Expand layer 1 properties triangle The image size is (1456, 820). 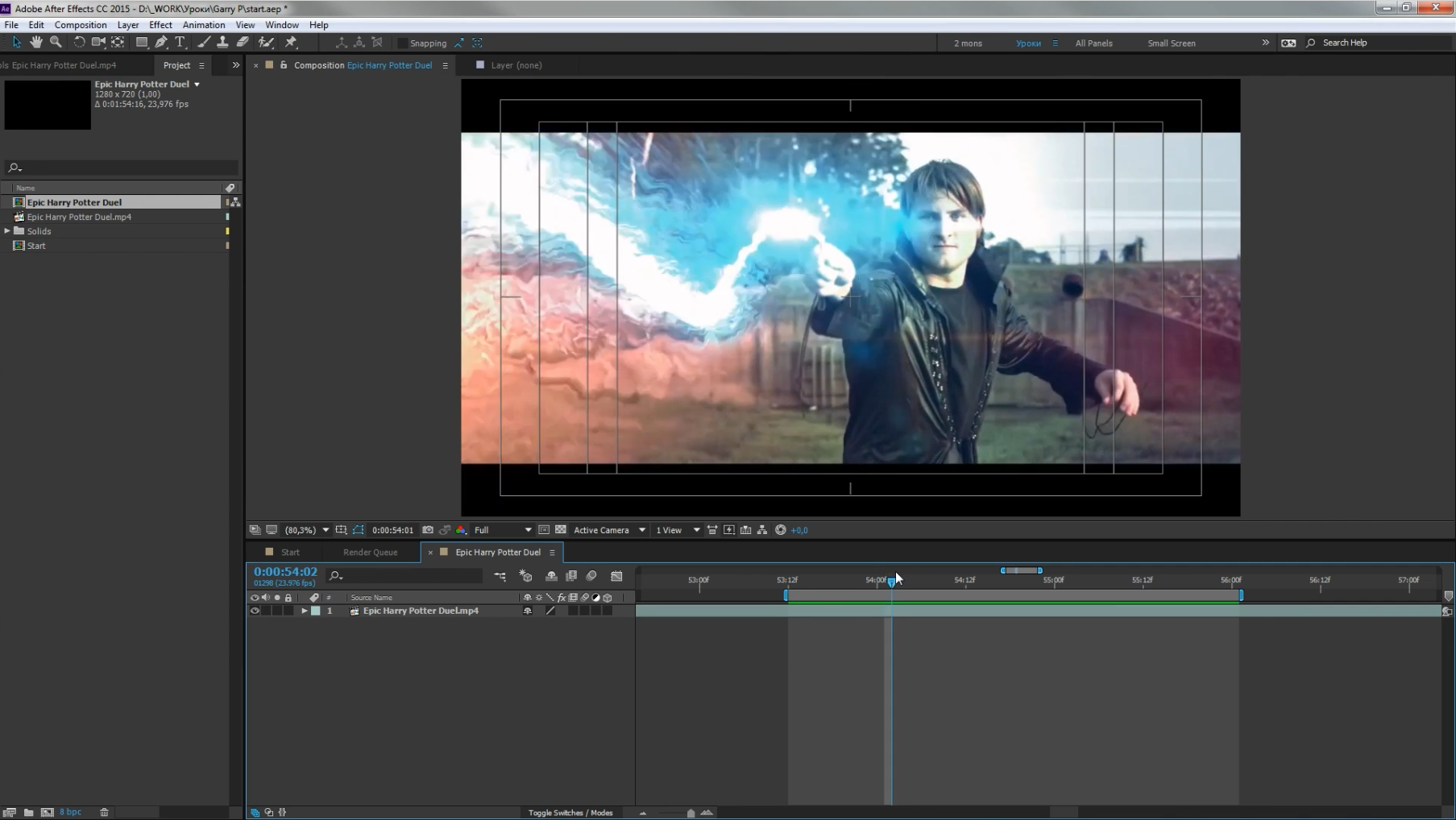point(304,611)
